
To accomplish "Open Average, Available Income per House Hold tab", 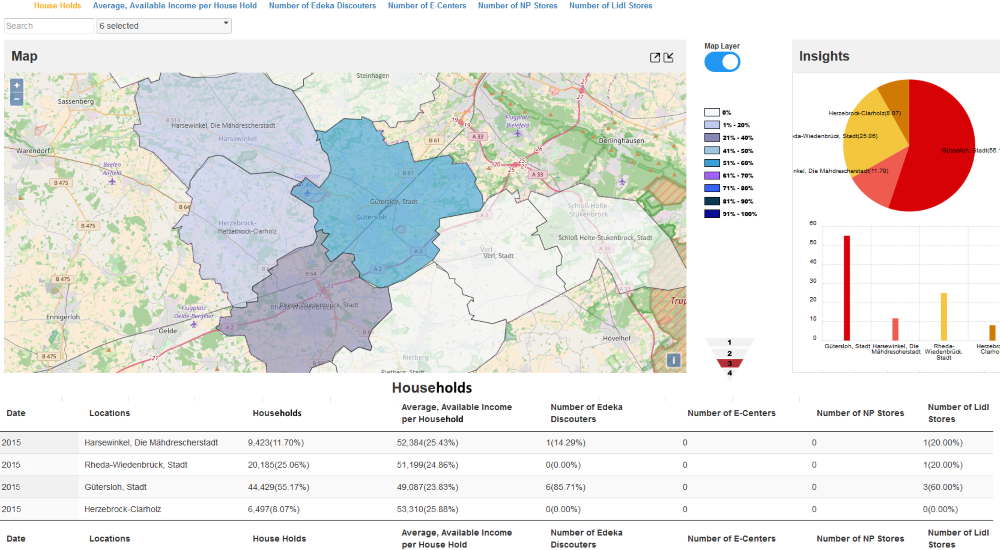I will [175, 6].
